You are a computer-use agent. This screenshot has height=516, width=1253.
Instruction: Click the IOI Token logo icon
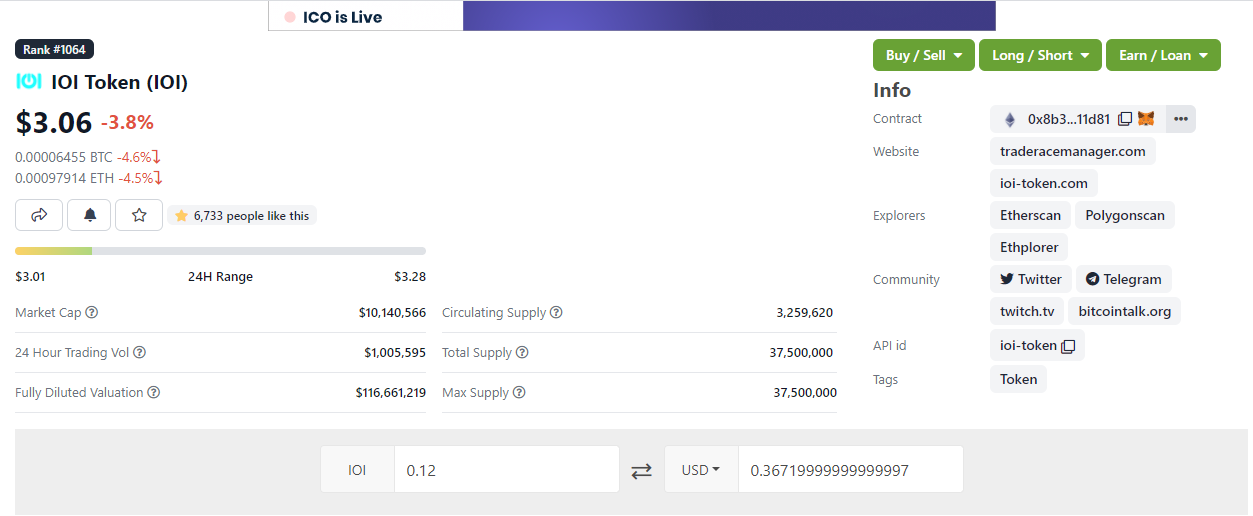click(x=29, y=82)
